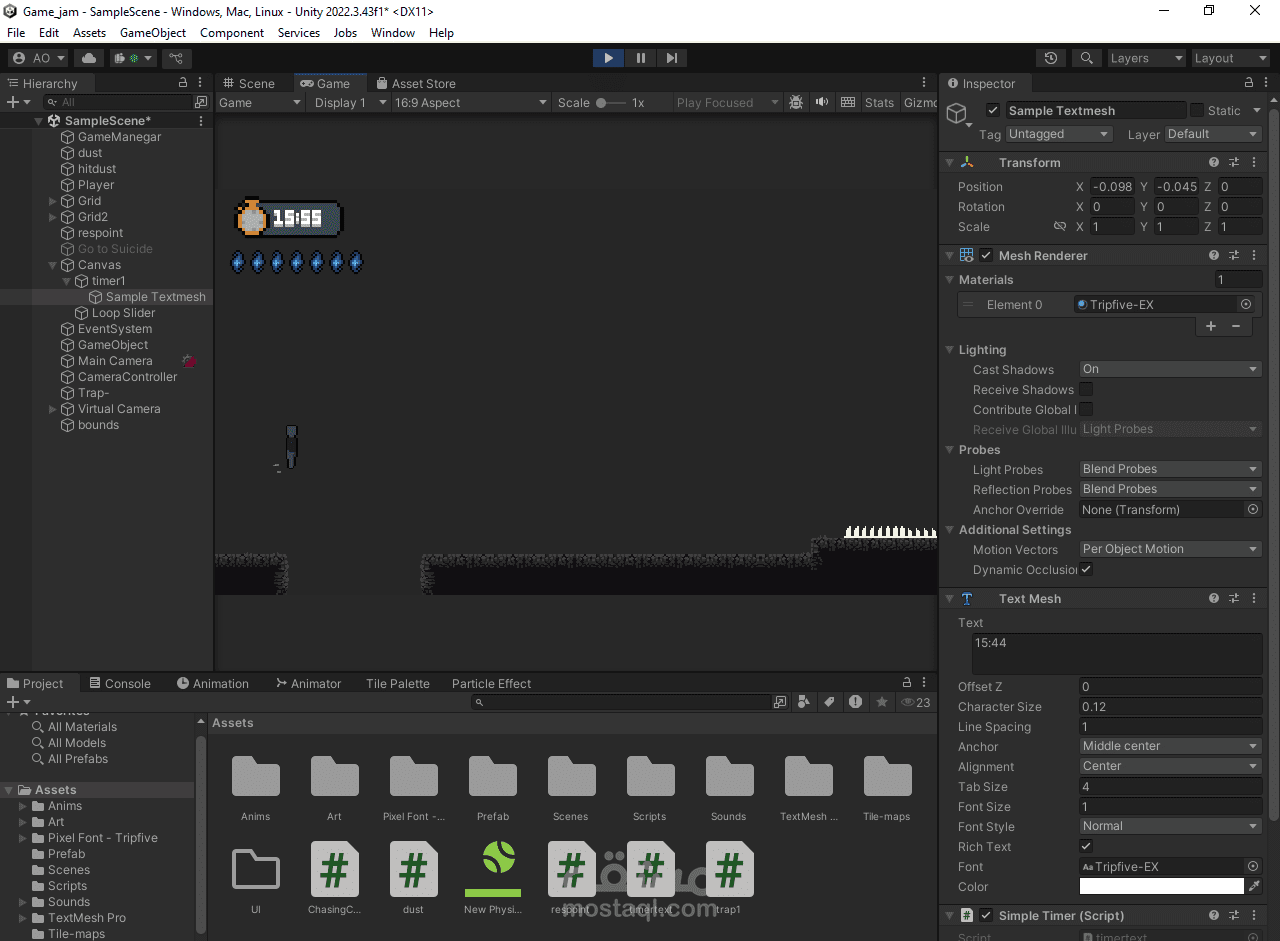The image size is (1280, 941).
Task: Open the Transform component help icon
Action: 1214,162
